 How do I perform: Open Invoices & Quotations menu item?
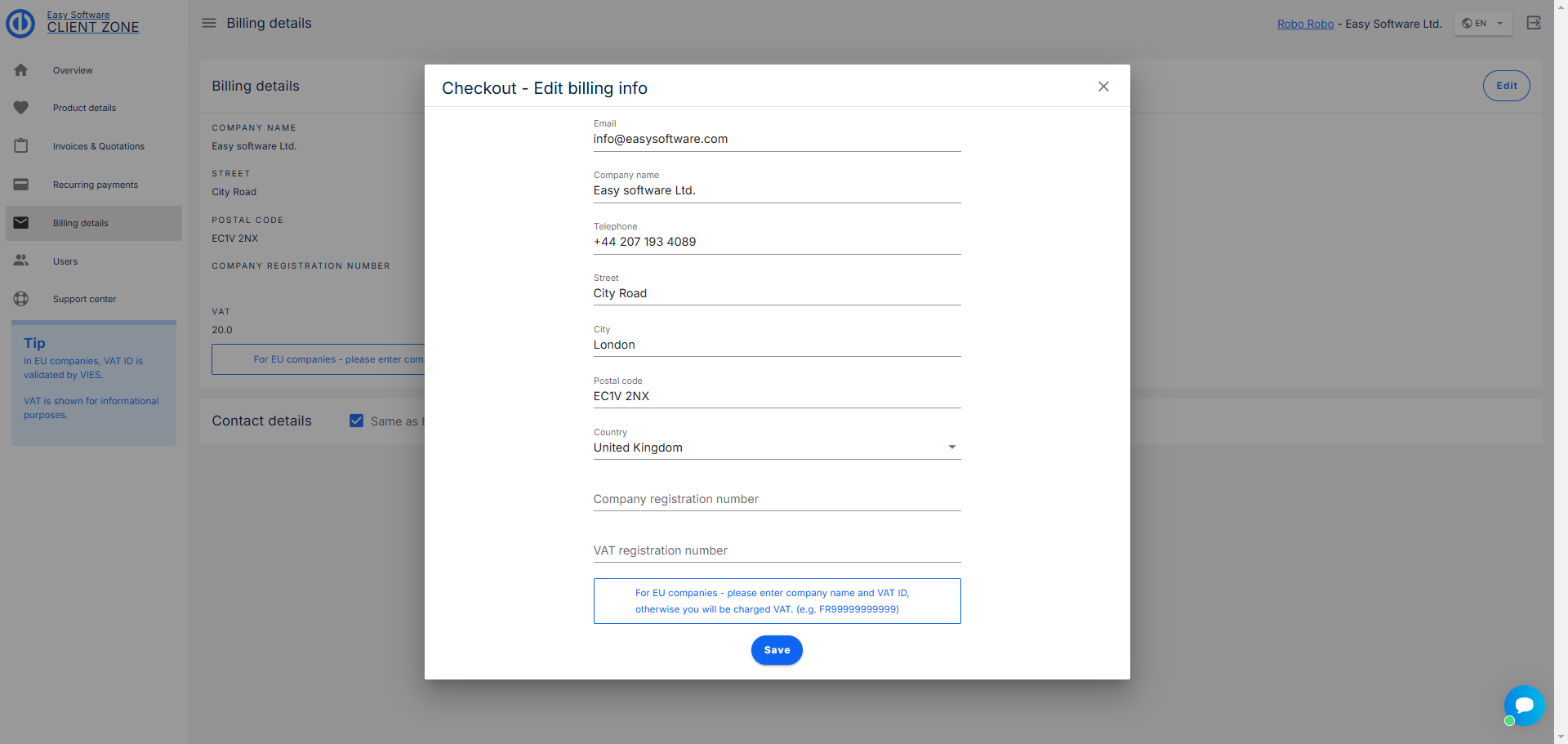pyautogui.click(x=99, y=146)
